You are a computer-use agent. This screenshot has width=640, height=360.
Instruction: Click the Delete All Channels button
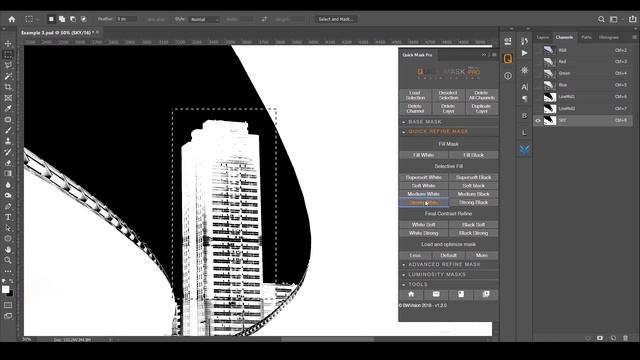pyautogui.click(x=482, y=95)
